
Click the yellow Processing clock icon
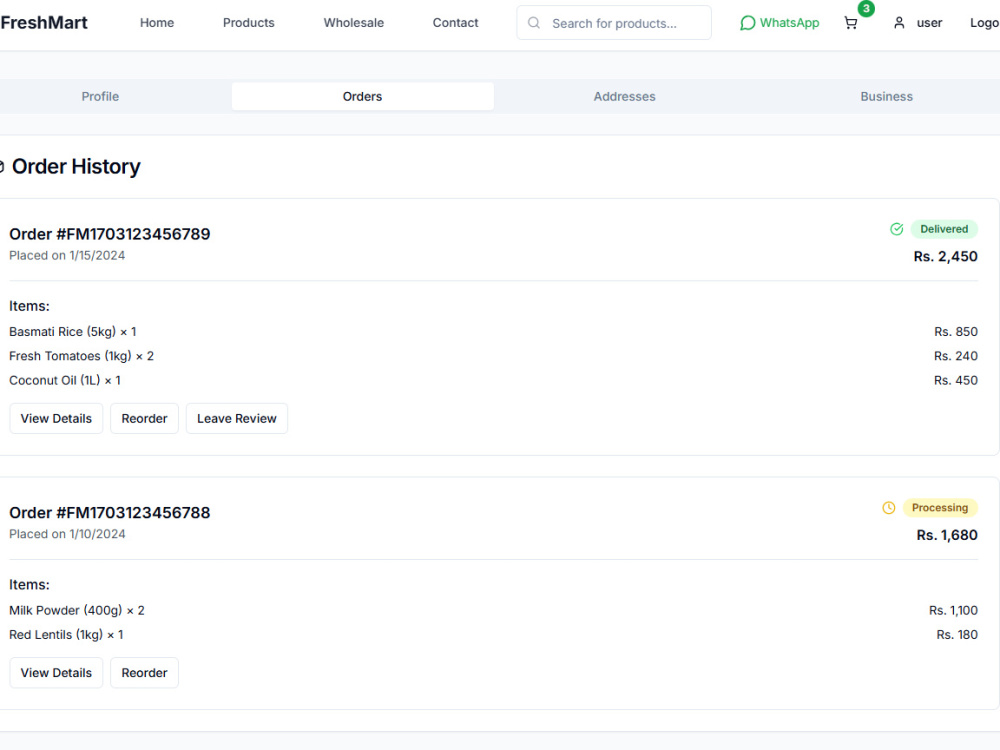click(888, 508)
